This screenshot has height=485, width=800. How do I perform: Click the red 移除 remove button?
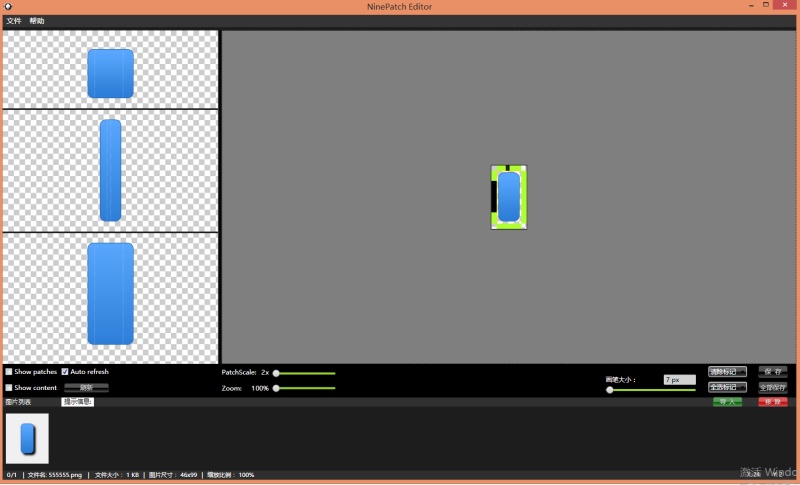772,402
